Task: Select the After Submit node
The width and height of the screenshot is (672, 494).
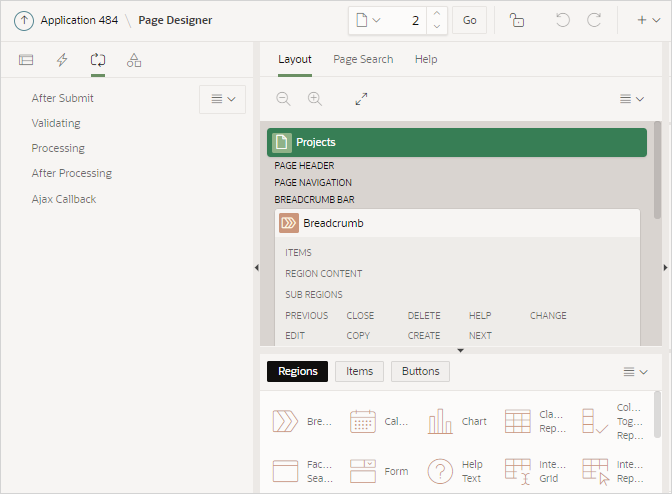Action: pos(63,98)
